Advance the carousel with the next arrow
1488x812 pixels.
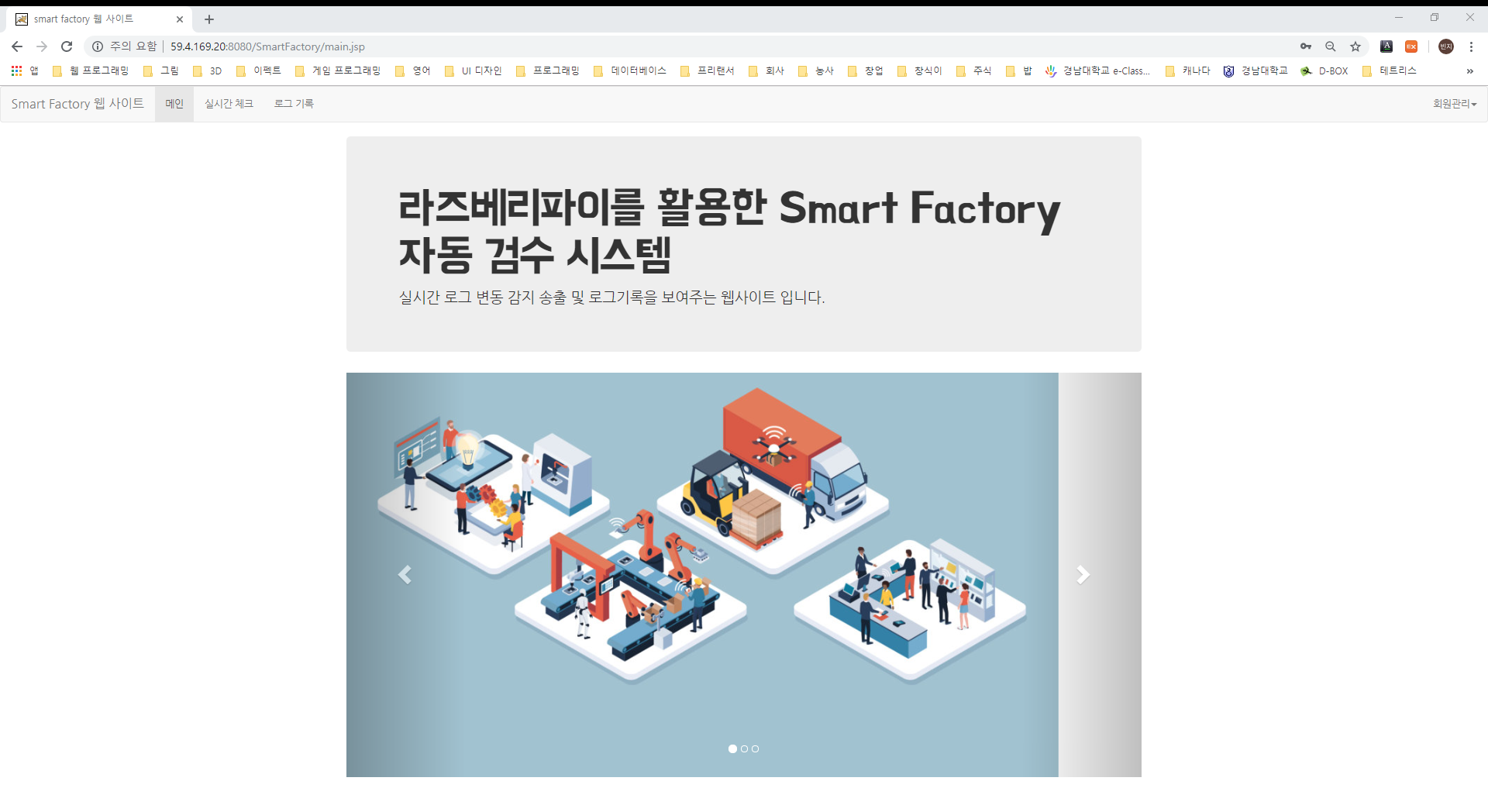(x=1082, y=574)
